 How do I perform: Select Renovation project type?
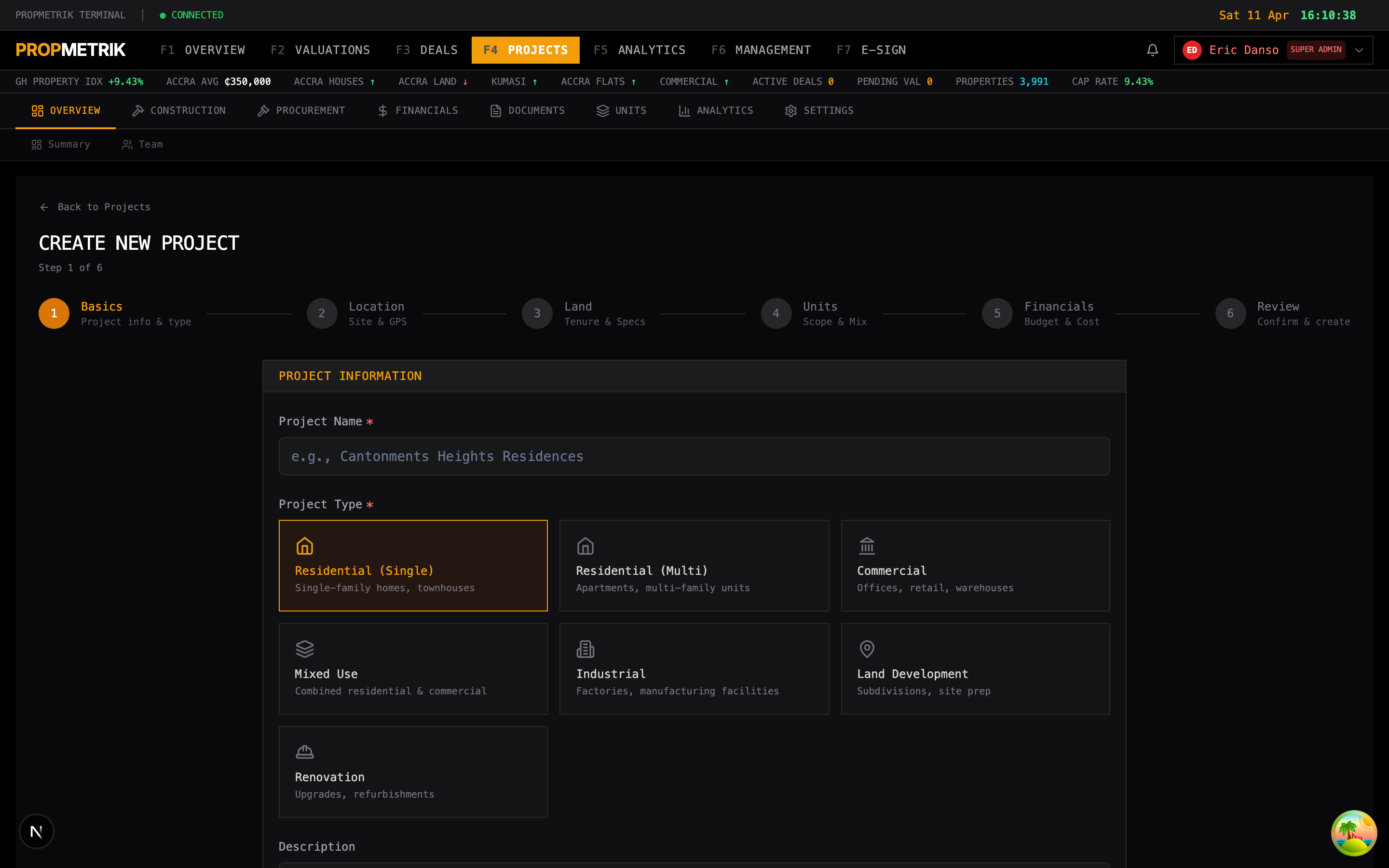pos(413,772)
